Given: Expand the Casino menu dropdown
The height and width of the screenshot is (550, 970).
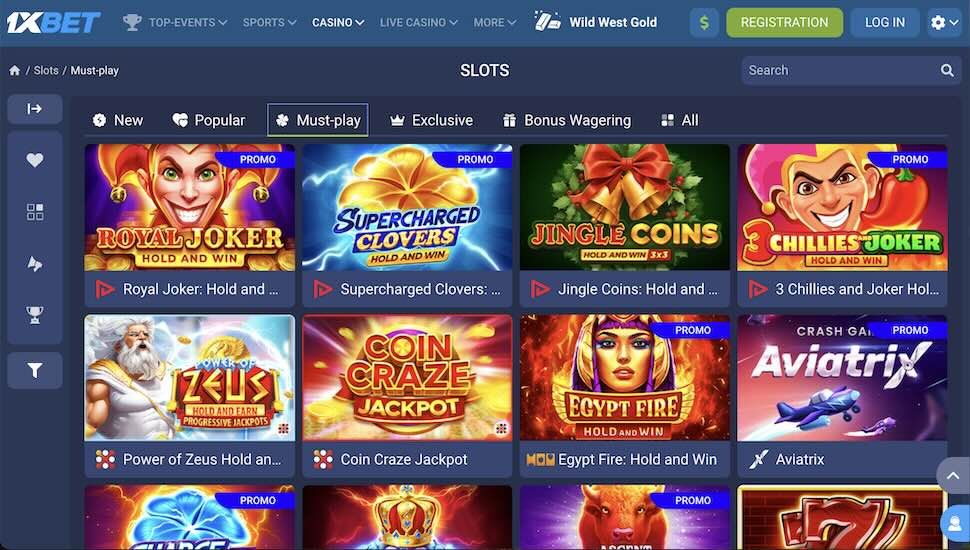Looking at the screenshot, I should coord(338,23).
